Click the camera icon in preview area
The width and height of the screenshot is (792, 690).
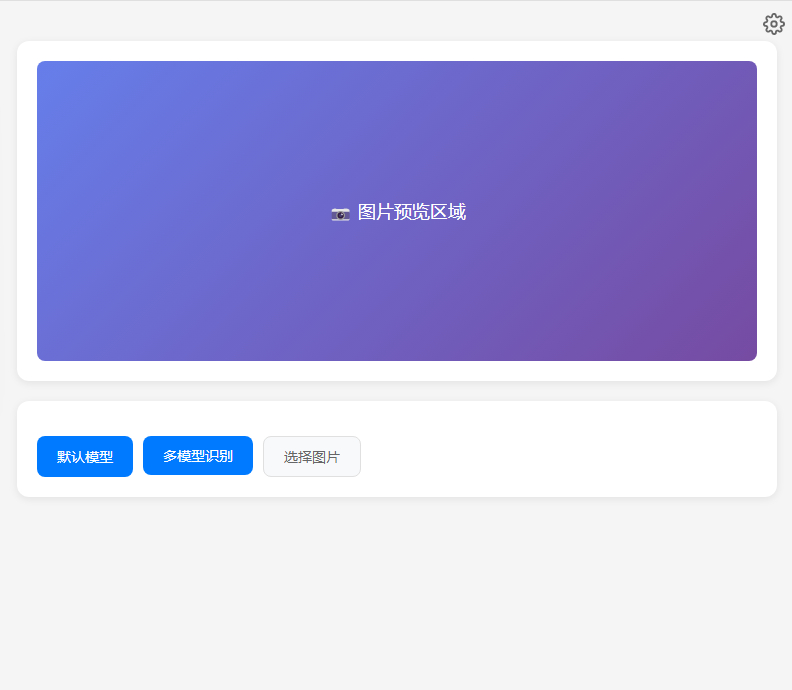(x=340, y=213)
